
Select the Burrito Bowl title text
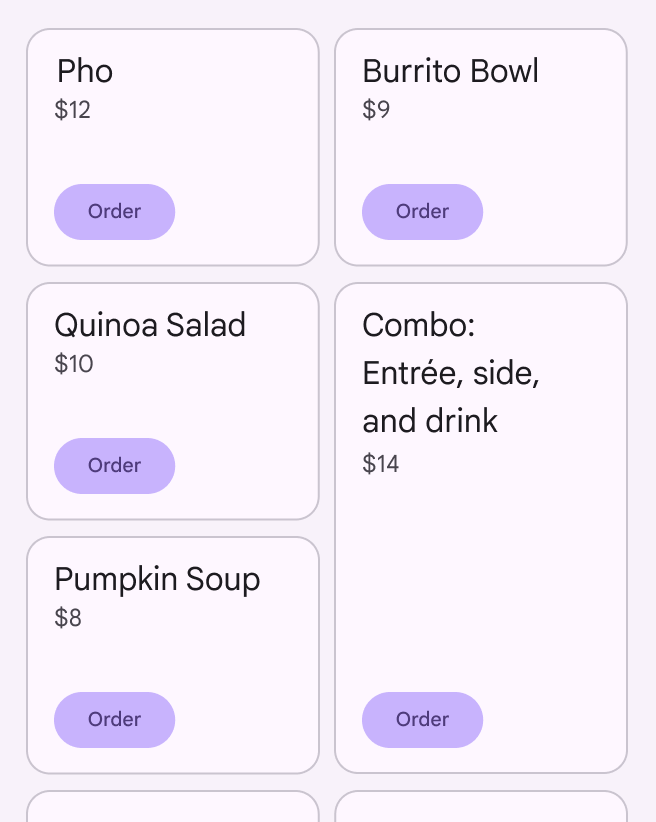(450, 71)
